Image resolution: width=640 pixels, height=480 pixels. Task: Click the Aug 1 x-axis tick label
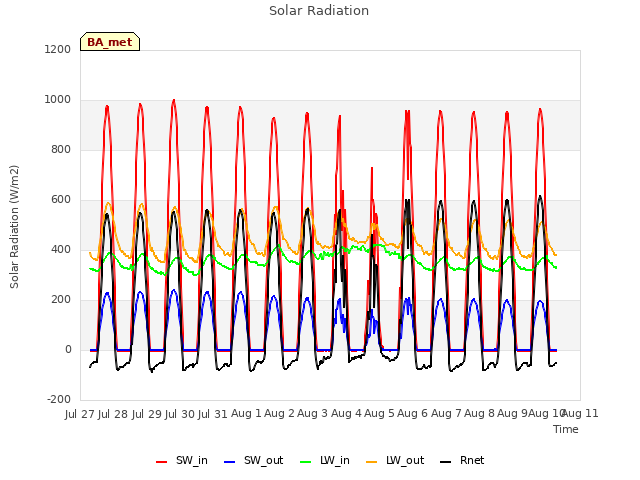[x=246, y=414]
